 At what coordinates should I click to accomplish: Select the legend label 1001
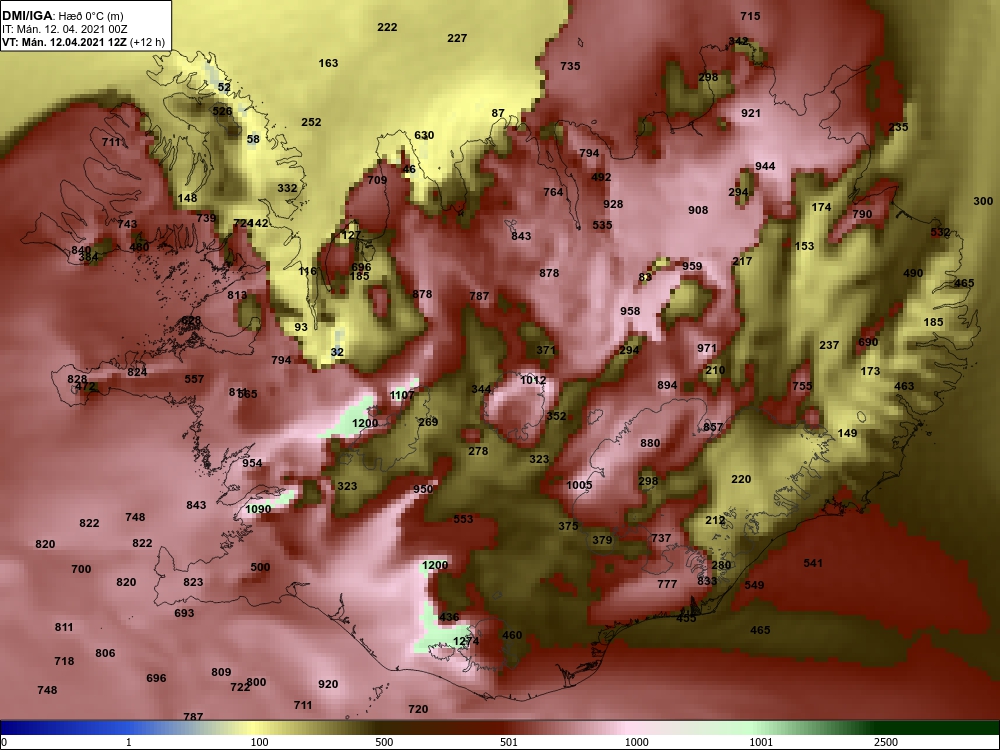pyautogui.click(x=761, y=742)
